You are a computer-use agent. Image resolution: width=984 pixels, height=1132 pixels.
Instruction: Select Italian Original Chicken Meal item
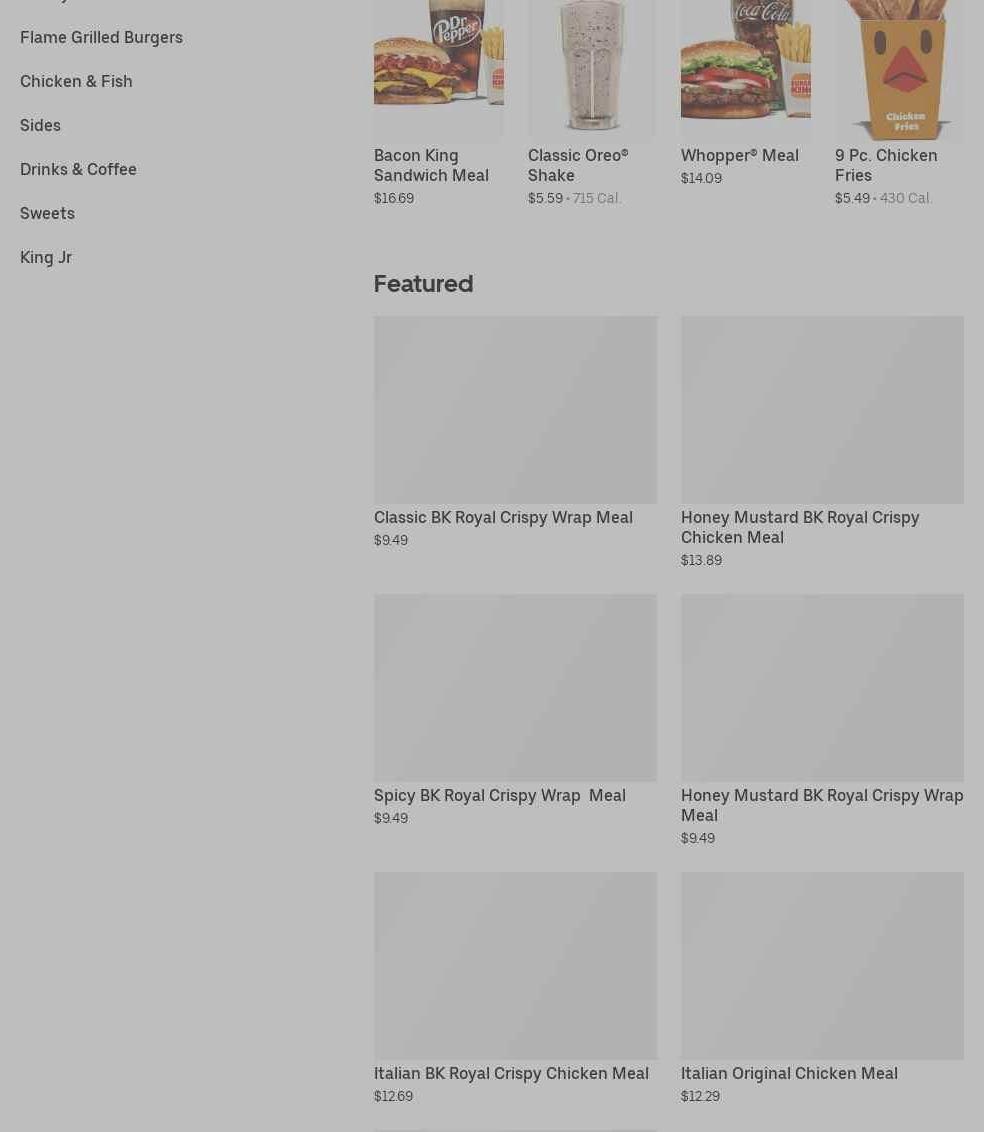[x=822, y=988]
